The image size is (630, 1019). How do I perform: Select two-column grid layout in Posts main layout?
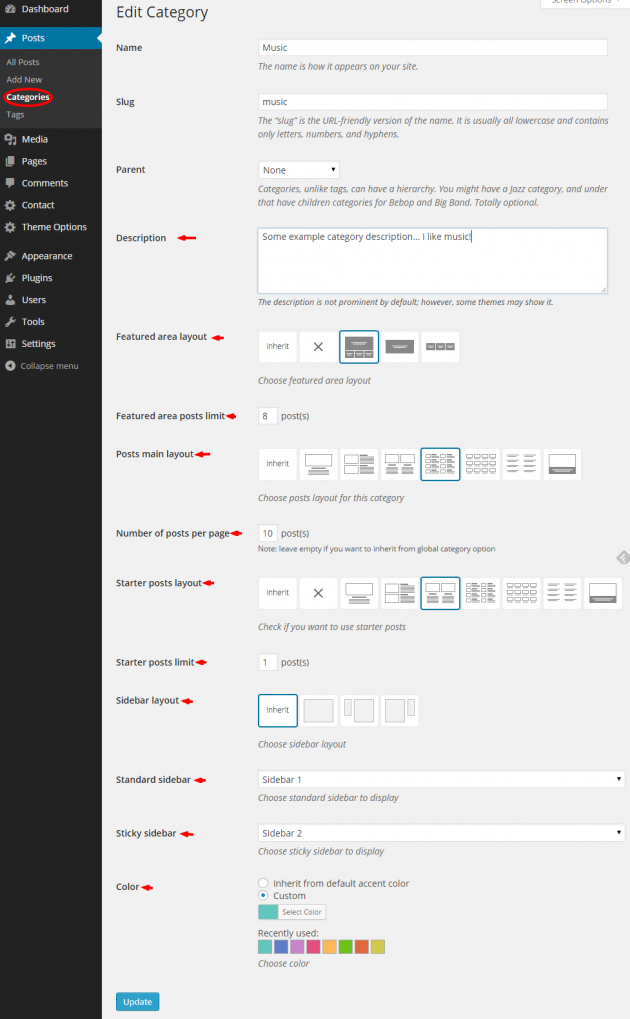(x=399, y=464)
